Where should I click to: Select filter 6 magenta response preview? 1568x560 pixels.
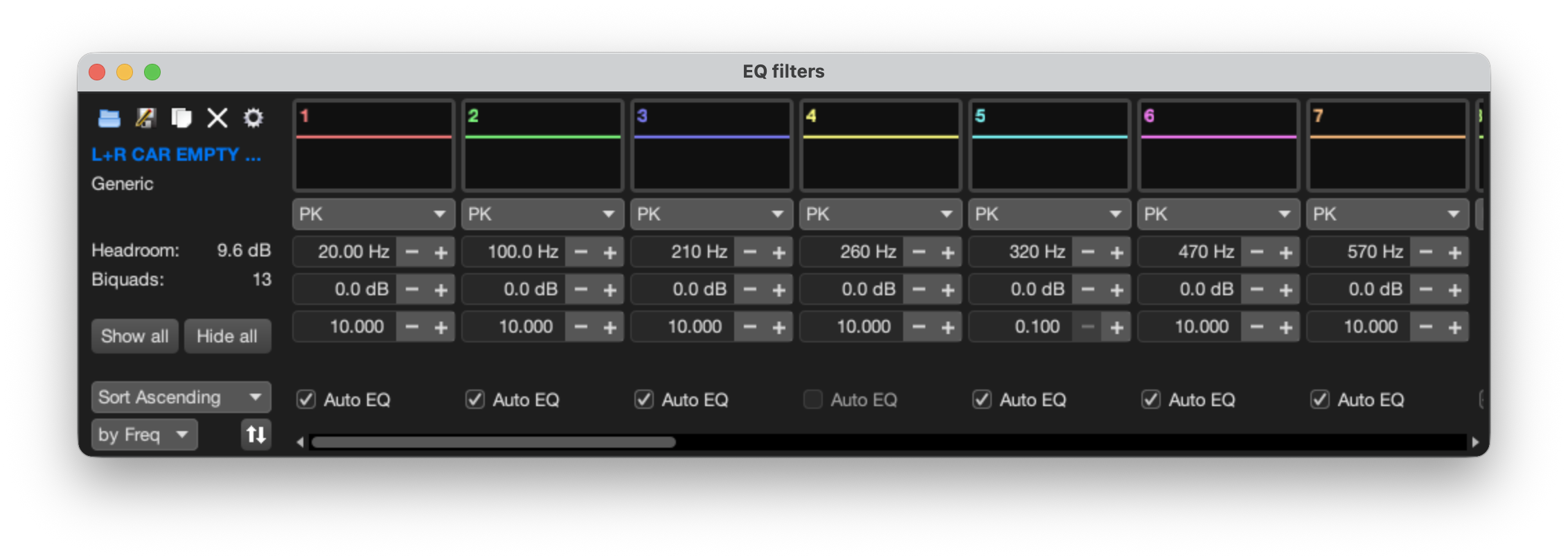tap(1218, 146)
